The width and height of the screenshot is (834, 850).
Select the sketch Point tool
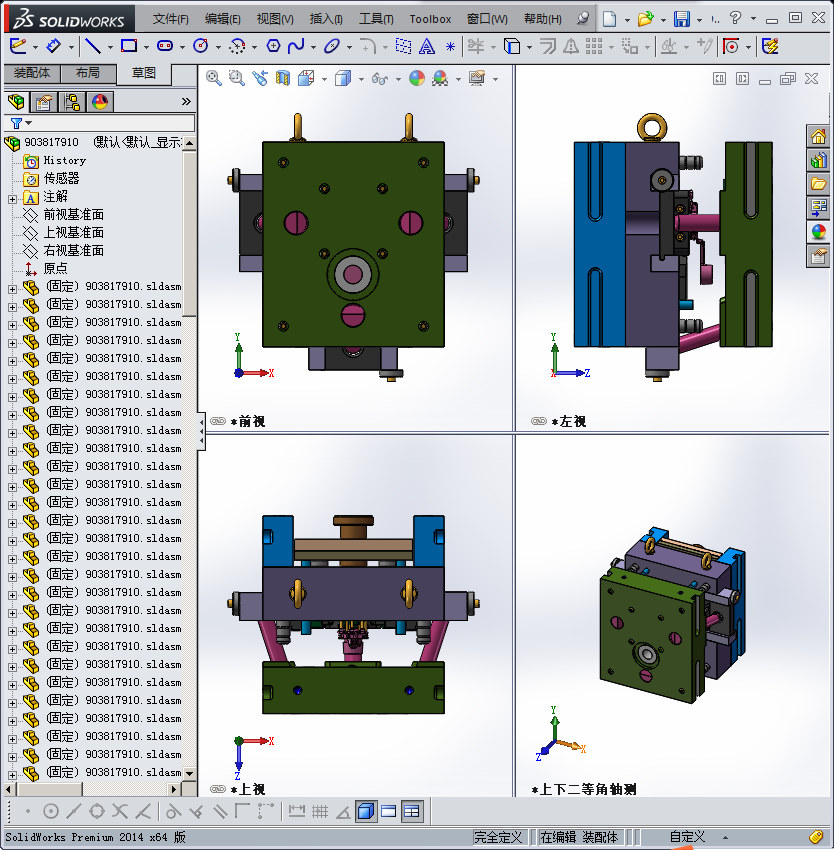pyautogui.click(x=450, y=47)
